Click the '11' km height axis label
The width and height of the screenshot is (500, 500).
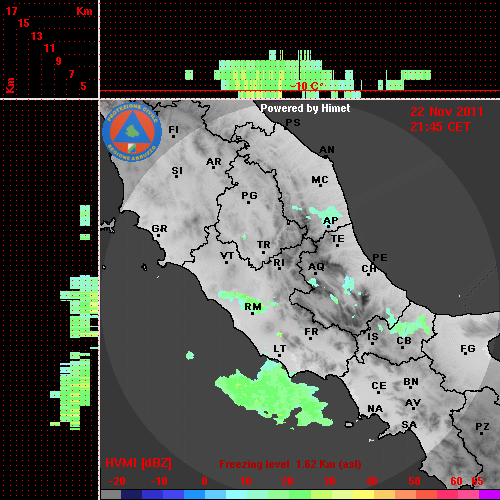[49, 48]
